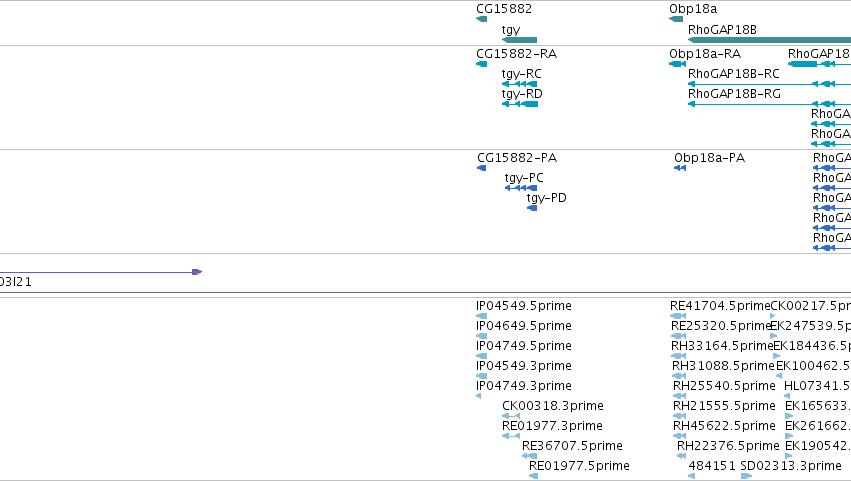Select the RE36707.5prime EST label
The height and width of the screenshot is (481, 851).
pyautogui.click(x=572, y=446)
